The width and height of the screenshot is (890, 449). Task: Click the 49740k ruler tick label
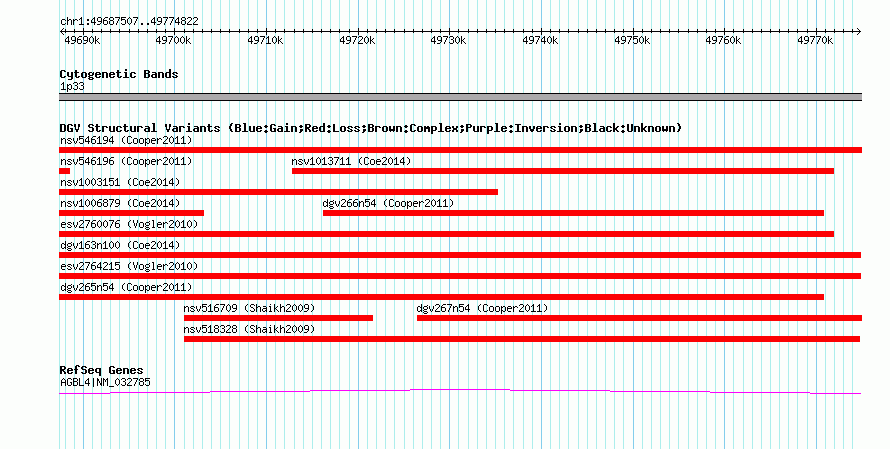click(x=541, y=40)
